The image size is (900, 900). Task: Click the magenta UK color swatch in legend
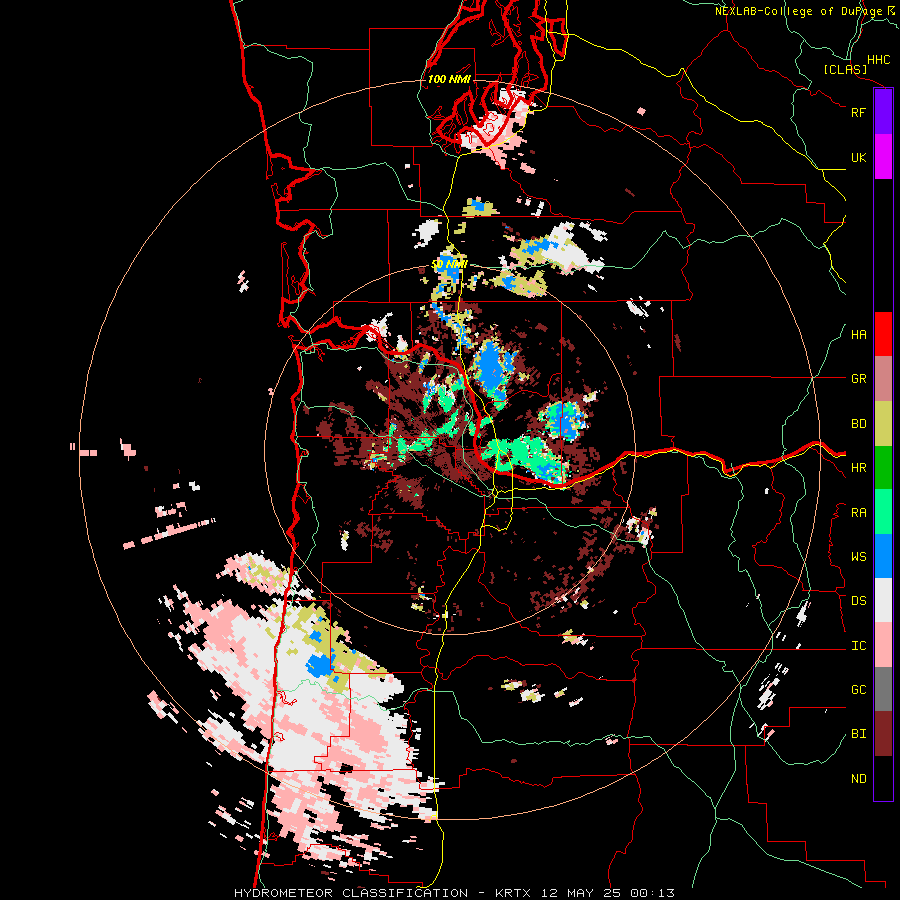883,157
